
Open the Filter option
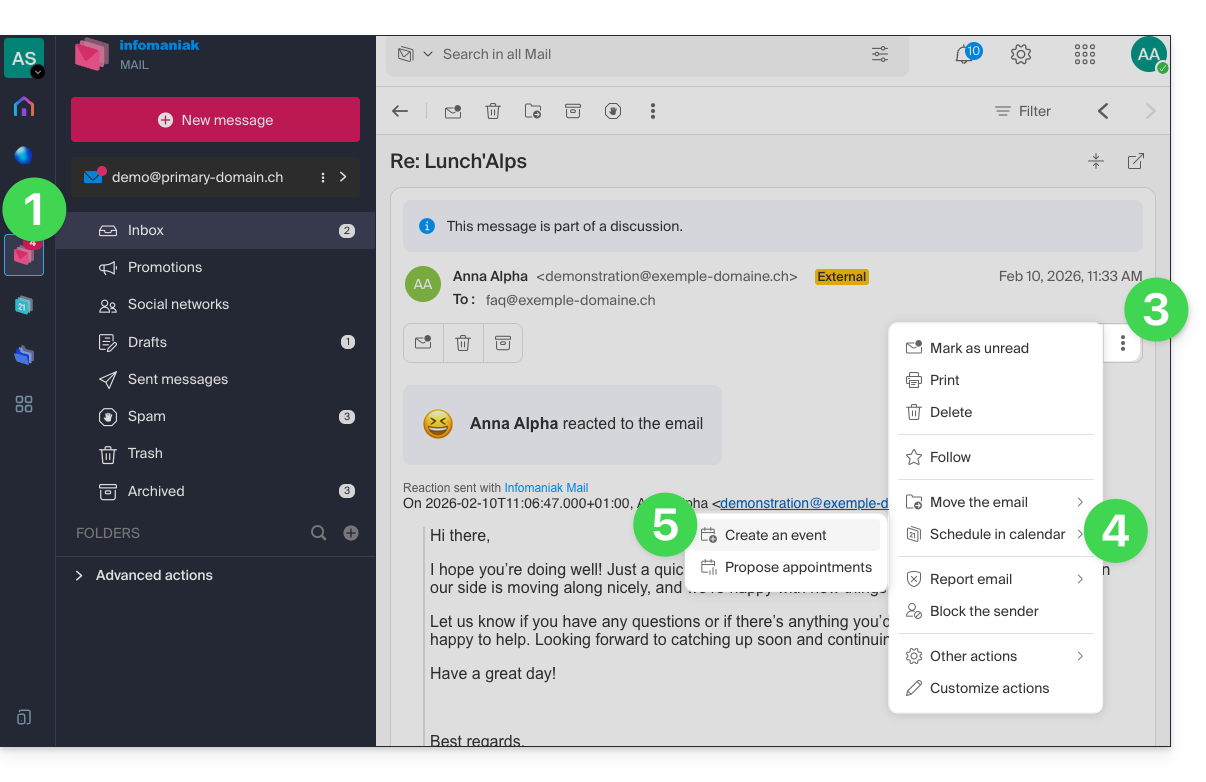point(1023,111)
